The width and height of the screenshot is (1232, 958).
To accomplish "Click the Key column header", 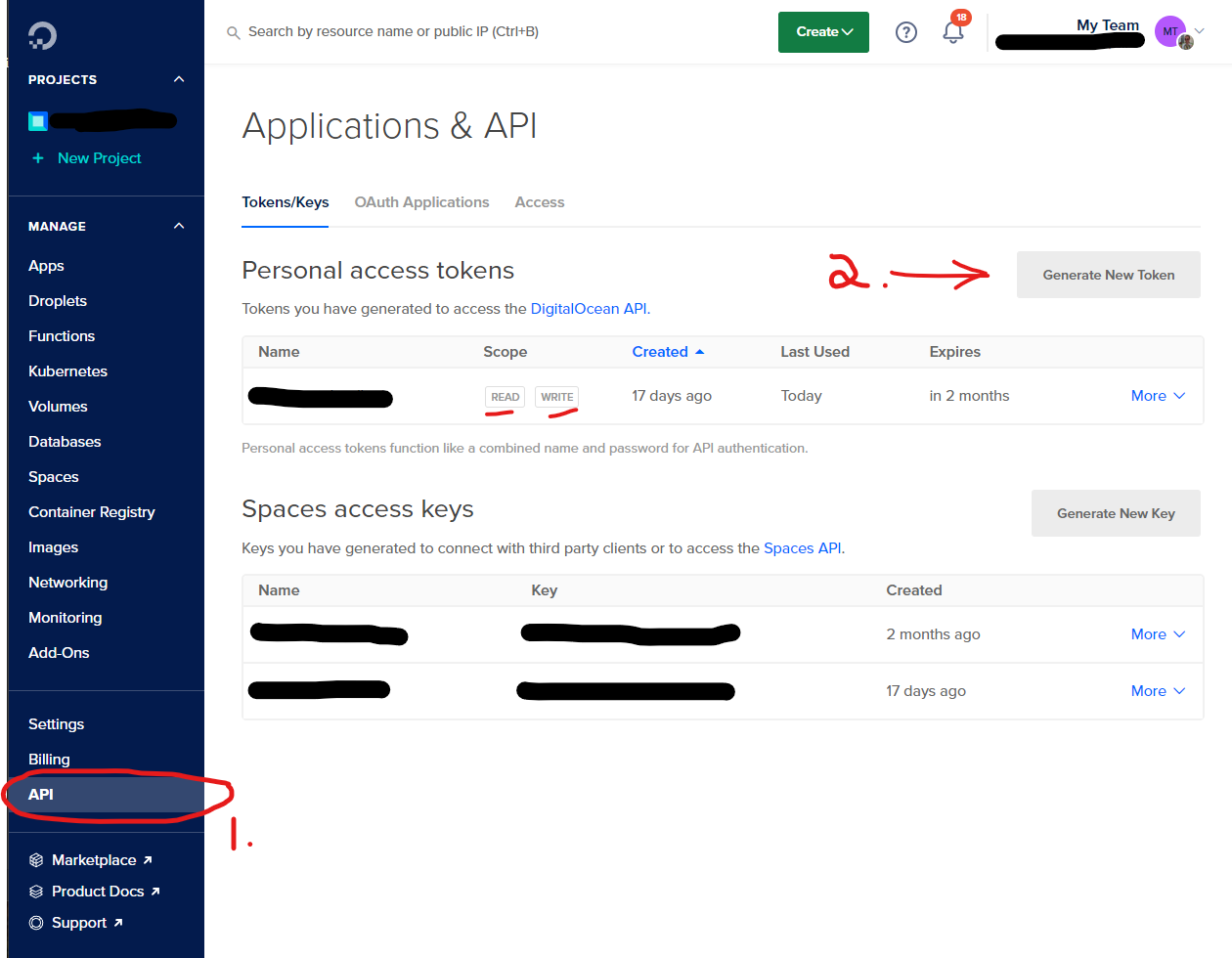I will [x=544, y=590].
